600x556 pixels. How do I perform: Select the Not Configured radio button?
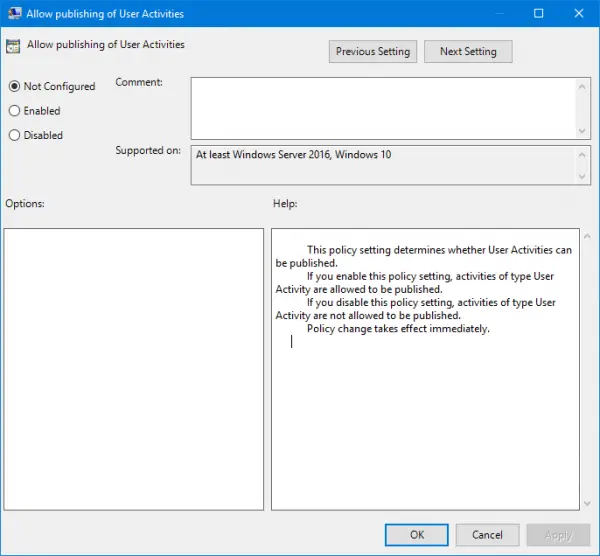[x=14, y=86]
